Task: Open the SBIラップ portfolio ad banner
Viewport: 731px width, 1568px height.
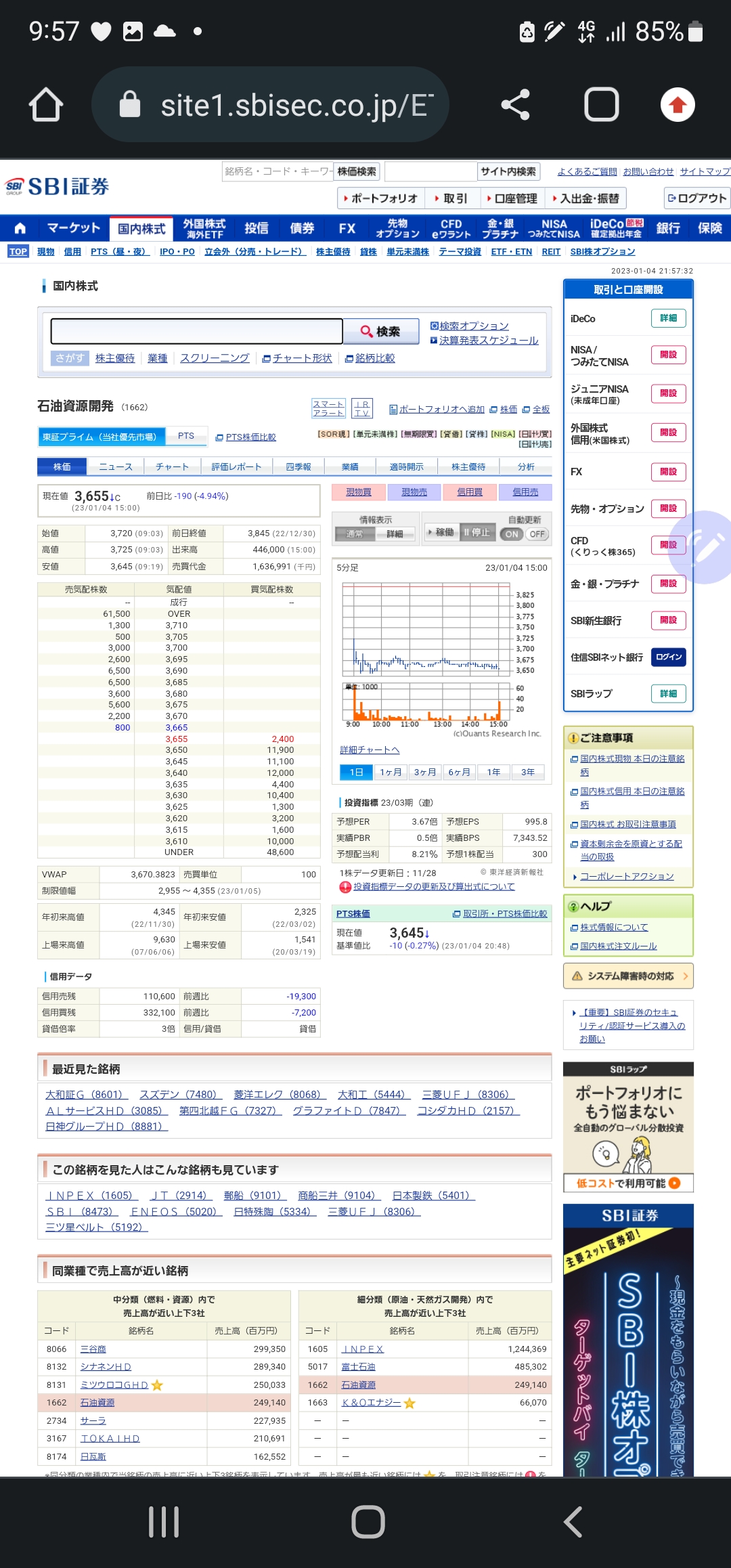Action: pos(628,1127)
